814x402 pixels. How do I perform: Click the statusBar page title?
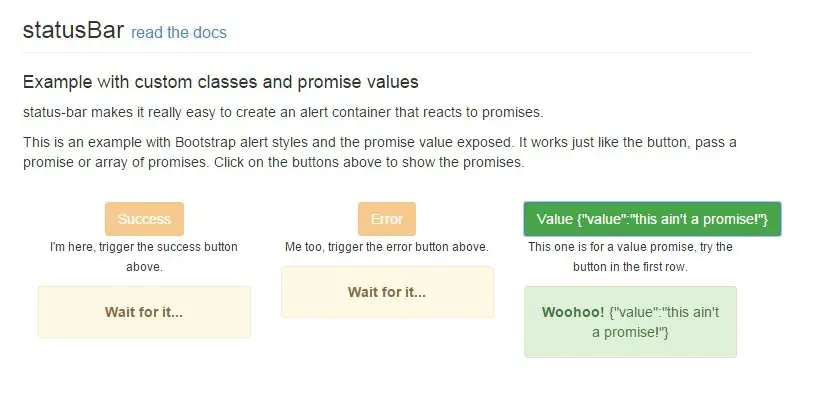click(x=73, y=30)
